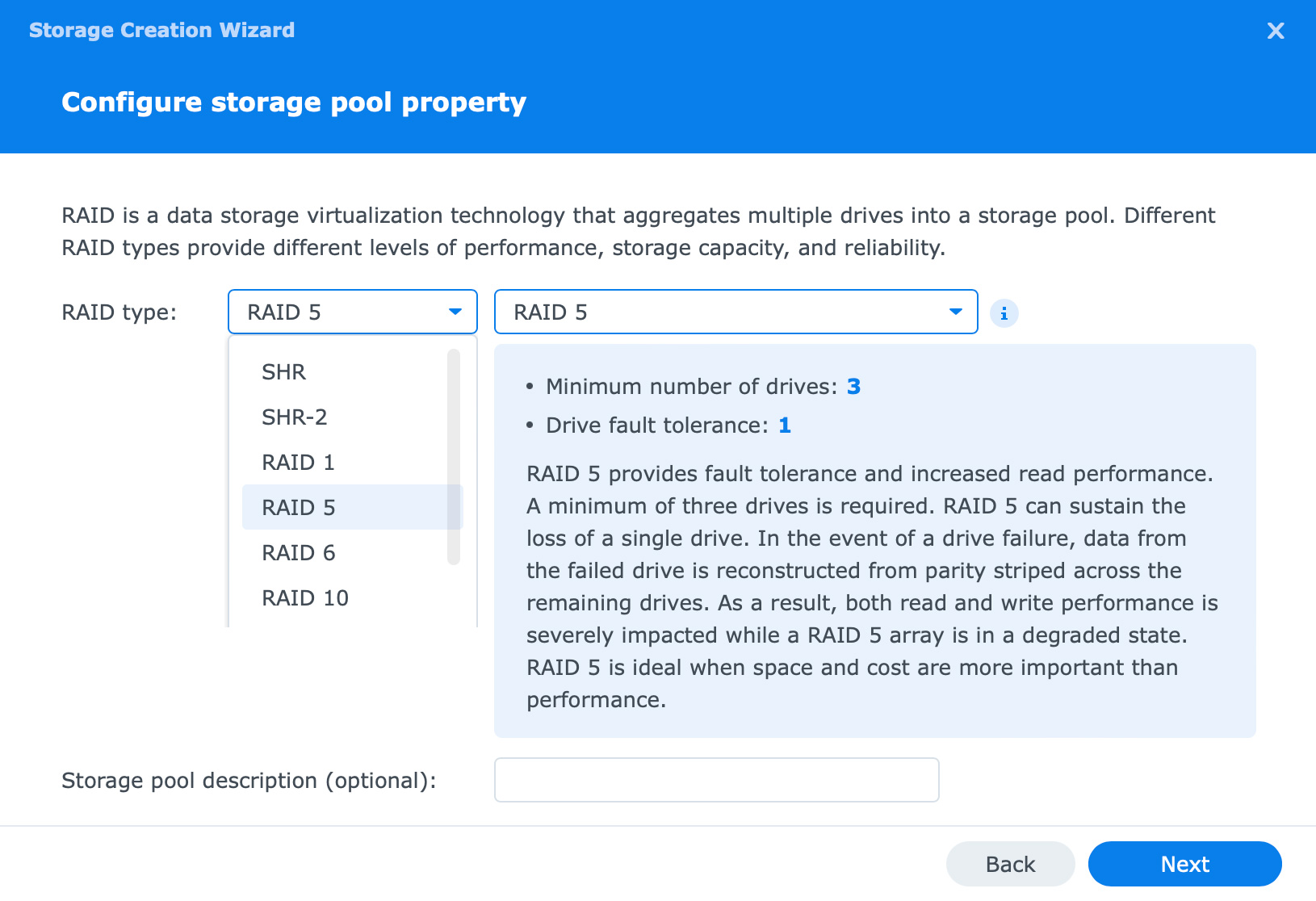Click the 'Configure storage pool property' heading
The image size is (1316, 901).
pos(294,103)
